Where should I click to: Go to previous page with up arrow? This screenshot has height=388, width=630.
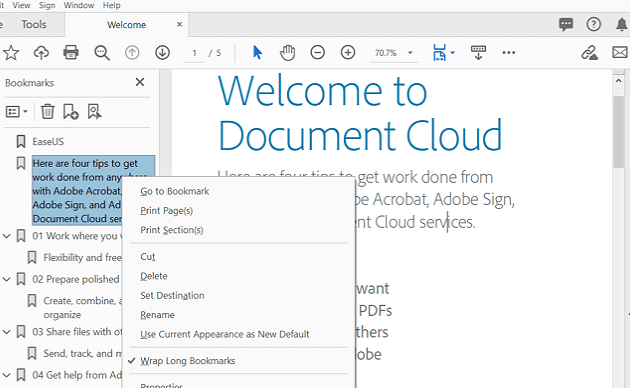pyautogui.click(x=132, y=53)
